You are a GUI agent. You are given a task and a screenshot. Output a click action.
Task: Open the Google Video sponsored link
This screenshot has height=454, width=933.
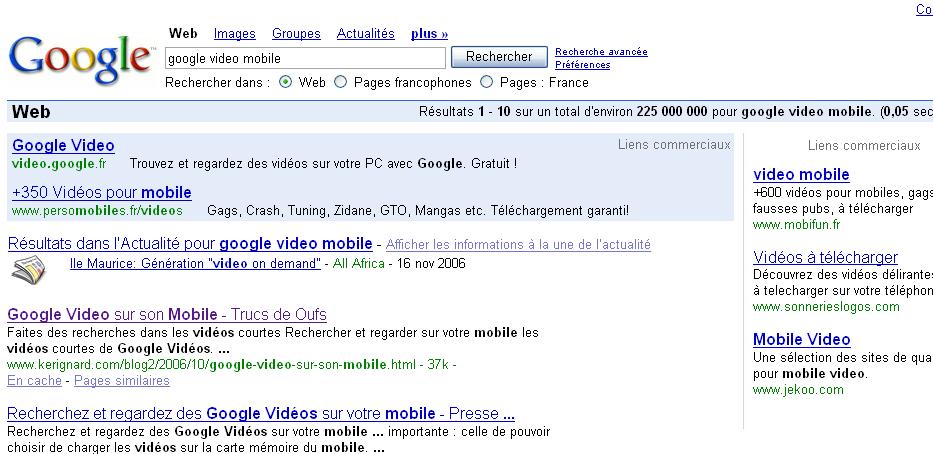click(x=63, y=145)
